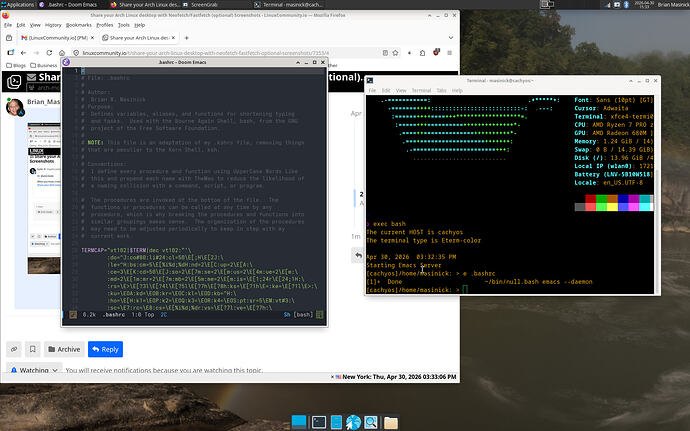Open the File menu in the Terminal window
690x431 pixels.
tap(372, 90)
